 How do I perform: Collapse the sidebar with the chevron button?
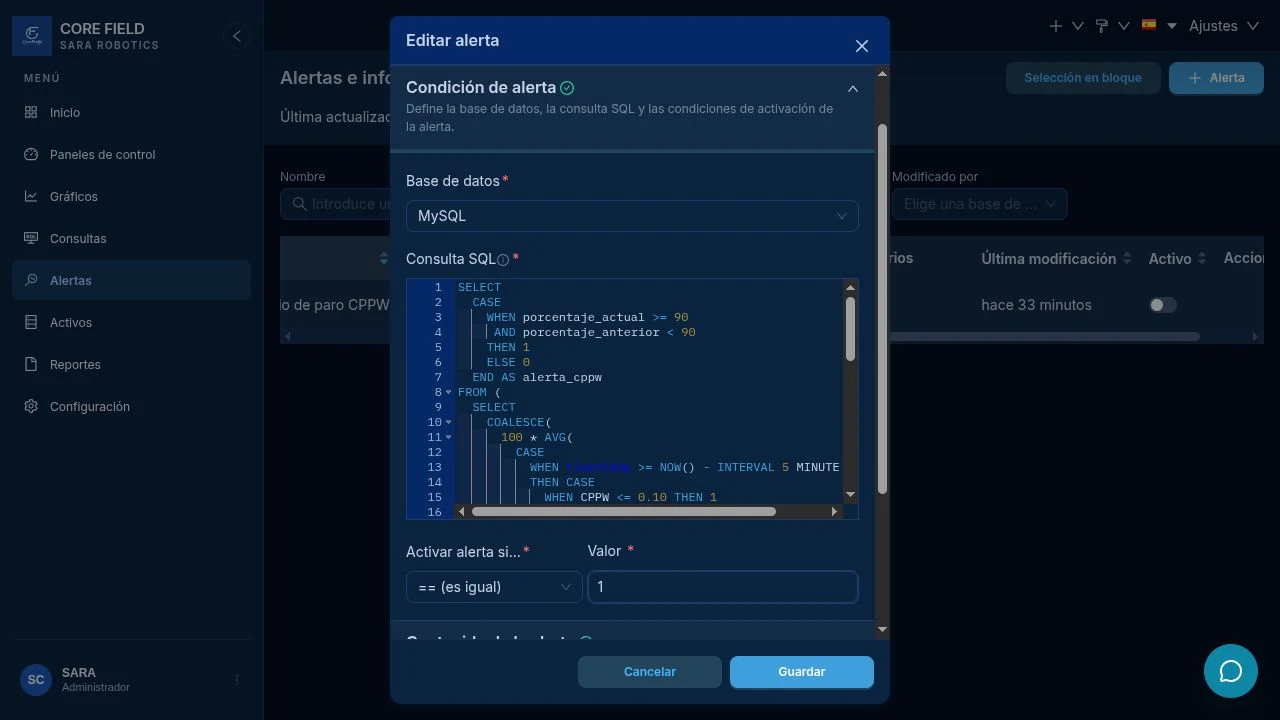[x=237, y=36]
